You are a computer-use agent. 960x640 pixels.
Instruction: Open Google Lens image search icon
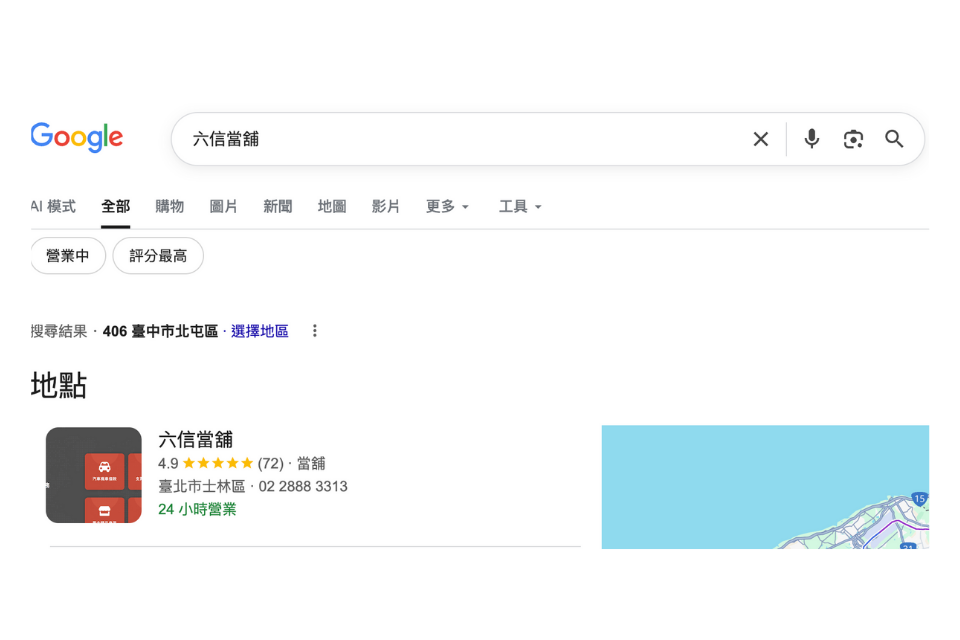[x=853, y=139]
